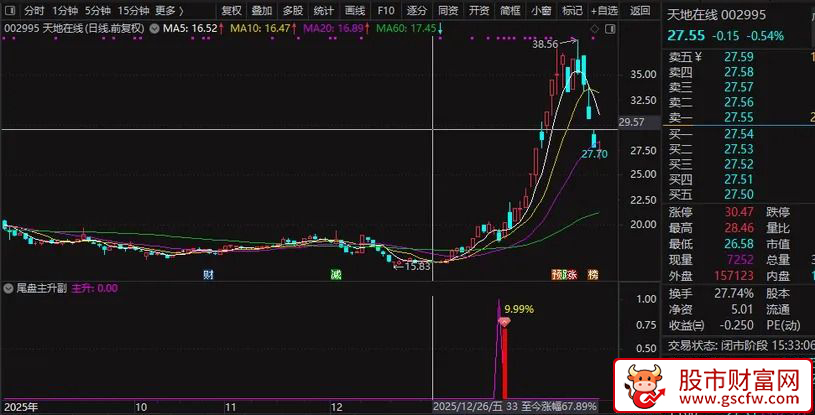Click the 现量 value 7252
This screenshot has height=415, width=815.
point(740,259)
